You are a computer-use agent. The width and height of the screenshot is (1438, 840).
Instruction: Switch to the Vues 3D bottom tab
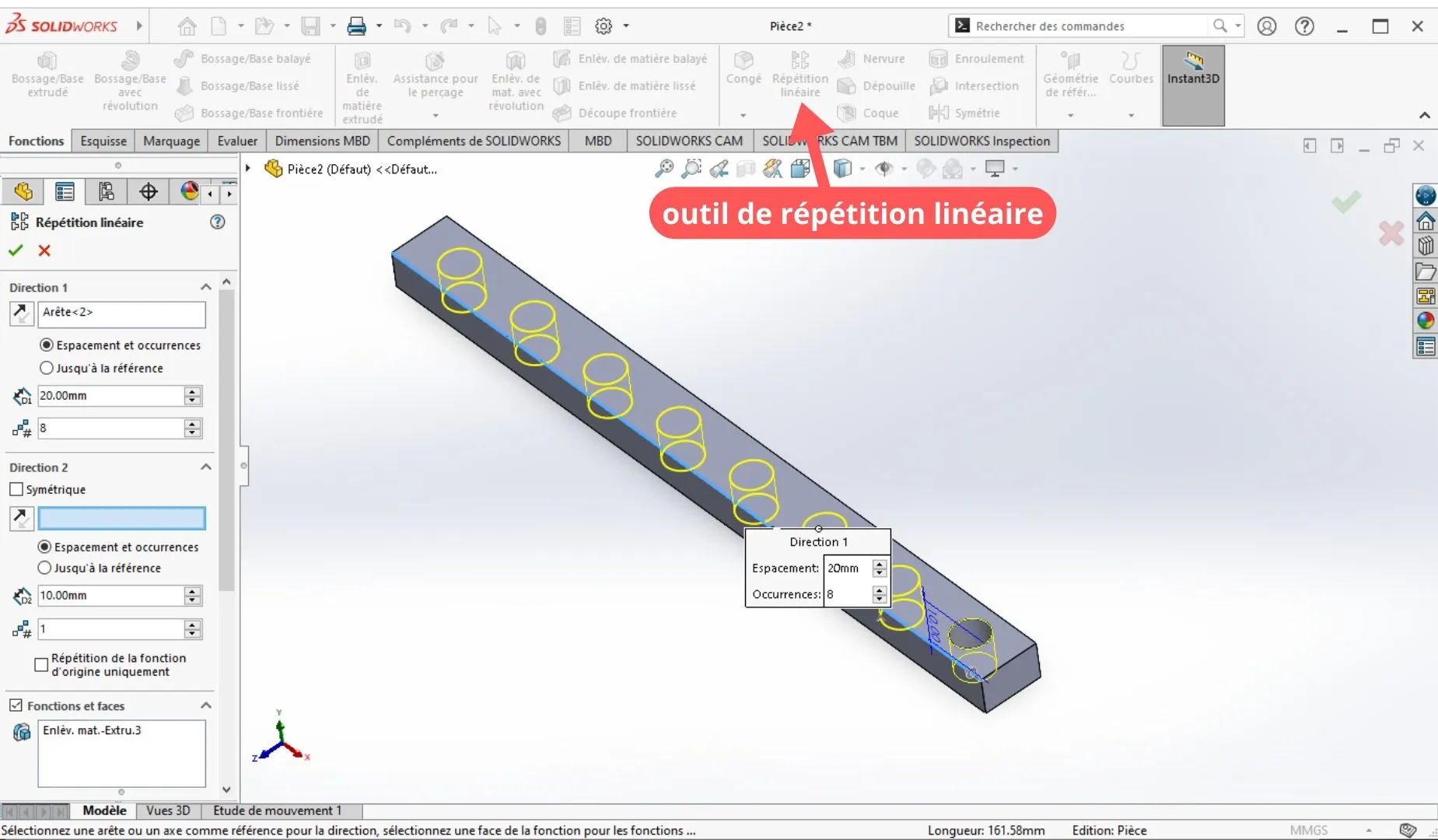click(x=168, y=810)
